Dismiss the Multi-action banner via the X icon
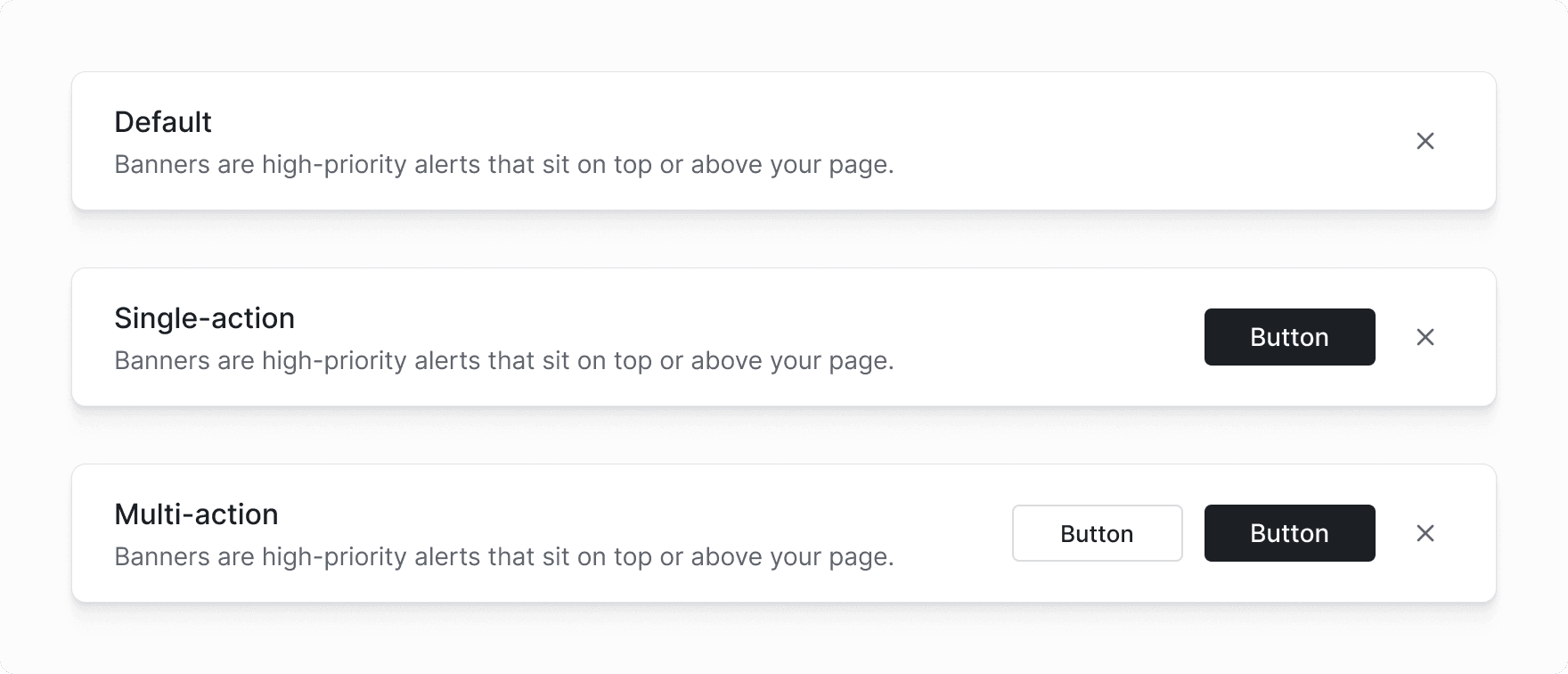 (1425, 533)
